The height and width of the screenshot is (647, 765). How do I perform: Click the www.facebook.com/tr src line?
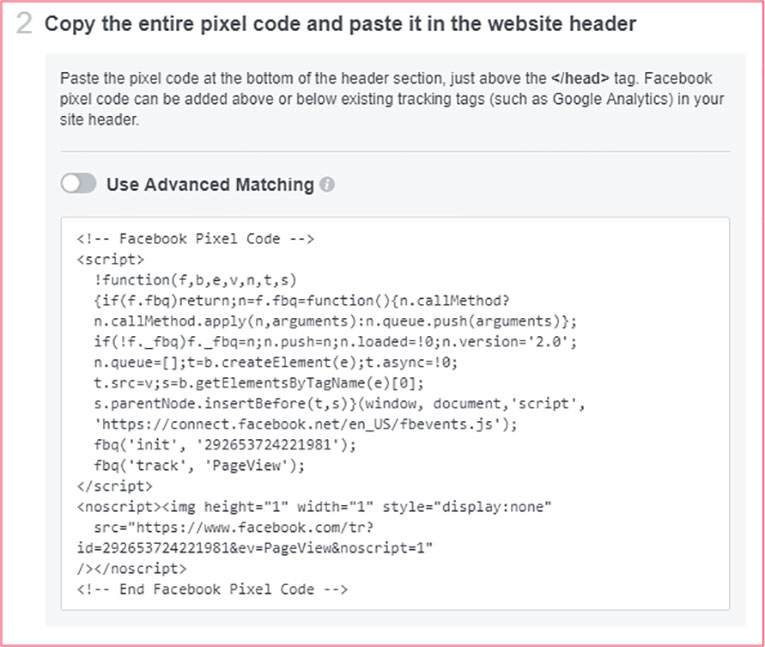[x=234, y=527]
